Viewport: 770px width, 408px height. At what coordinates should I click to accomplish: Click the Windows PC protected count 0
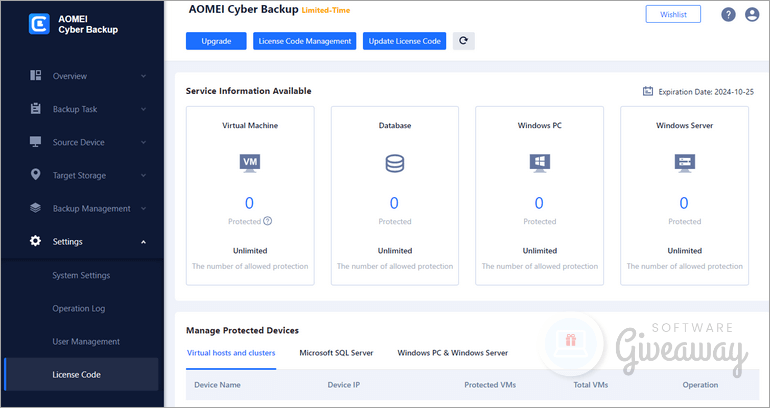point(539,203)
